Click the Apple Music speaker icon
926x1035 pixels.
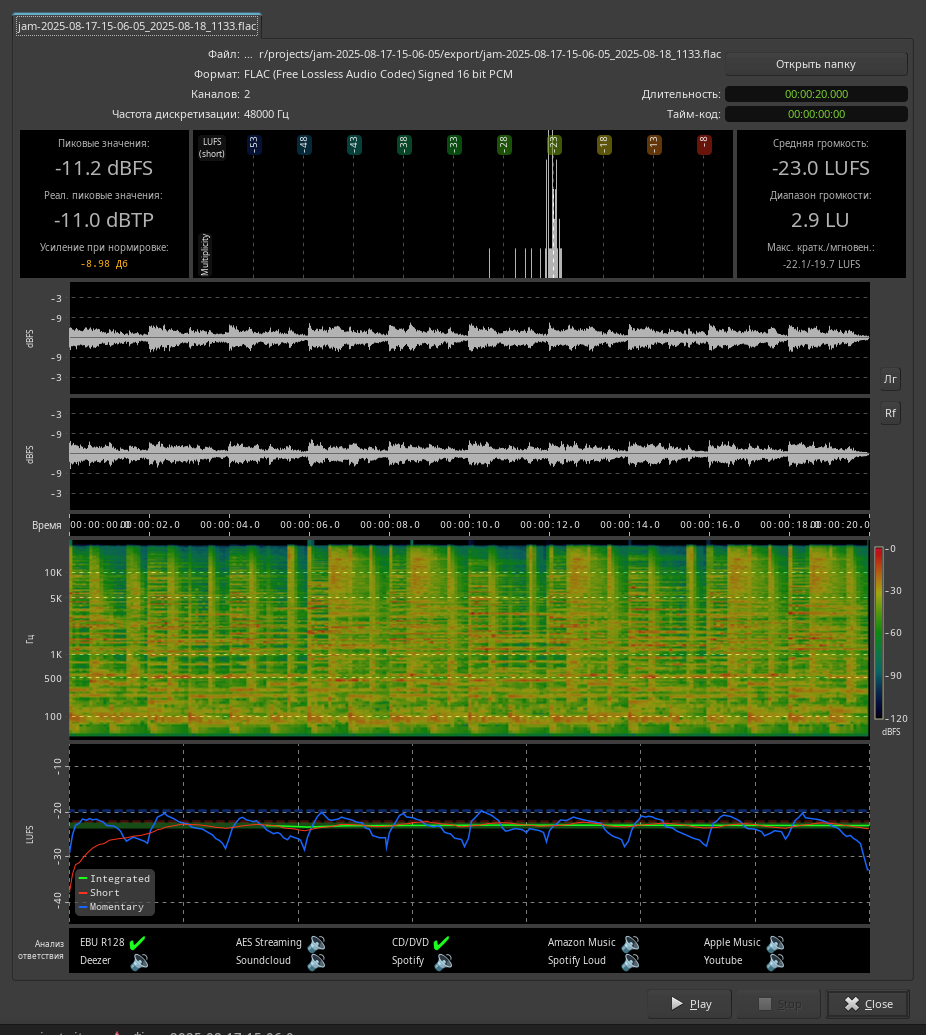[x=776, y=942]
